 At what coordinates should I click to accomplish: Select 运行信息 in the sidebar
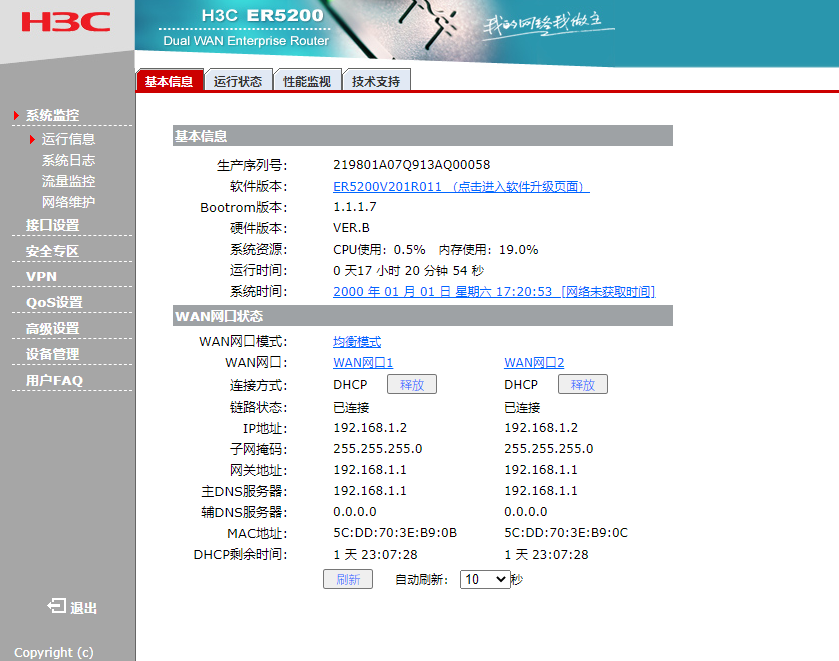(68, 139)
